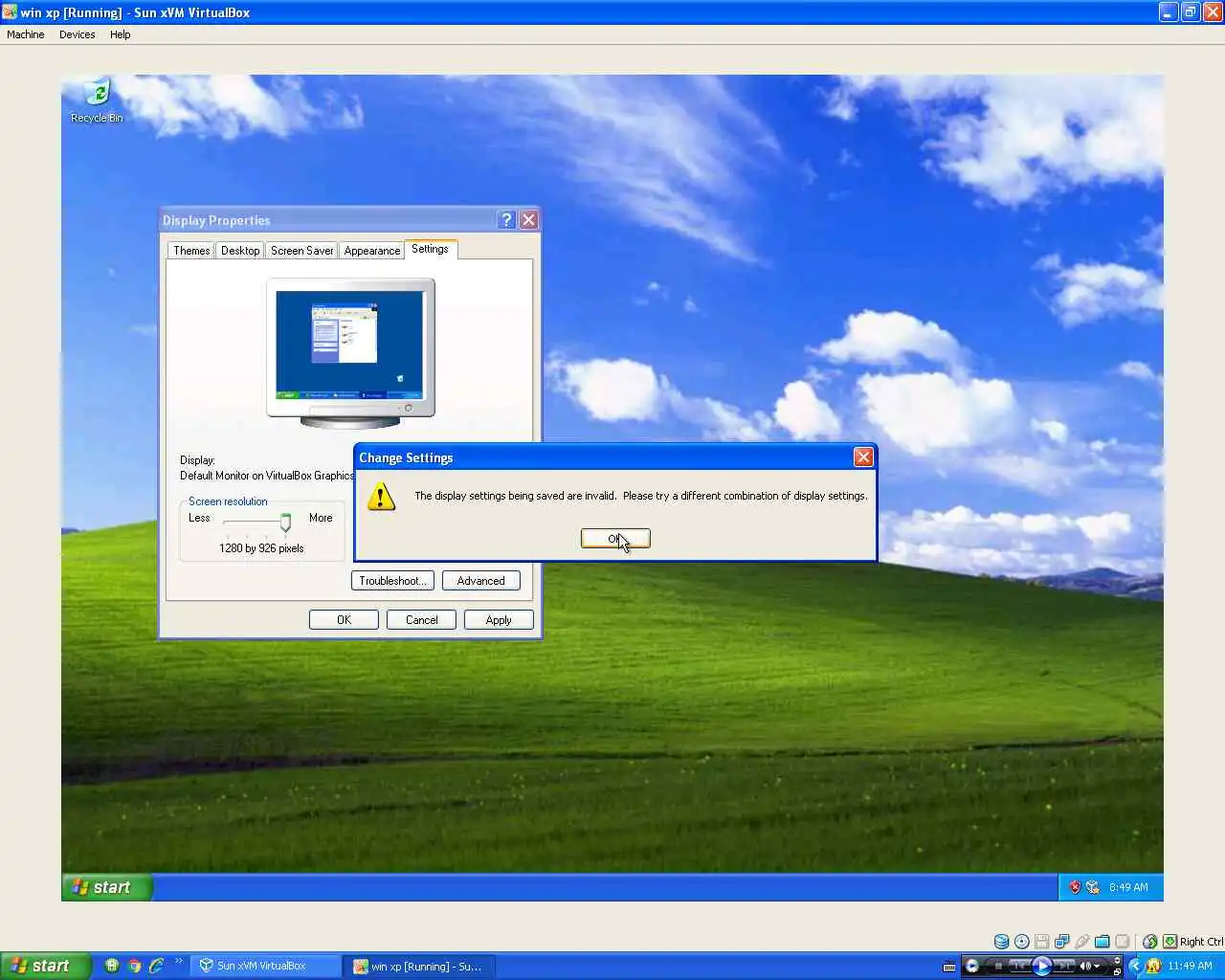This screenshot has height=980, width=1225.
Task: Click the VirtualBox CD/DVD drive indicator
Action: click(1021, 942)
